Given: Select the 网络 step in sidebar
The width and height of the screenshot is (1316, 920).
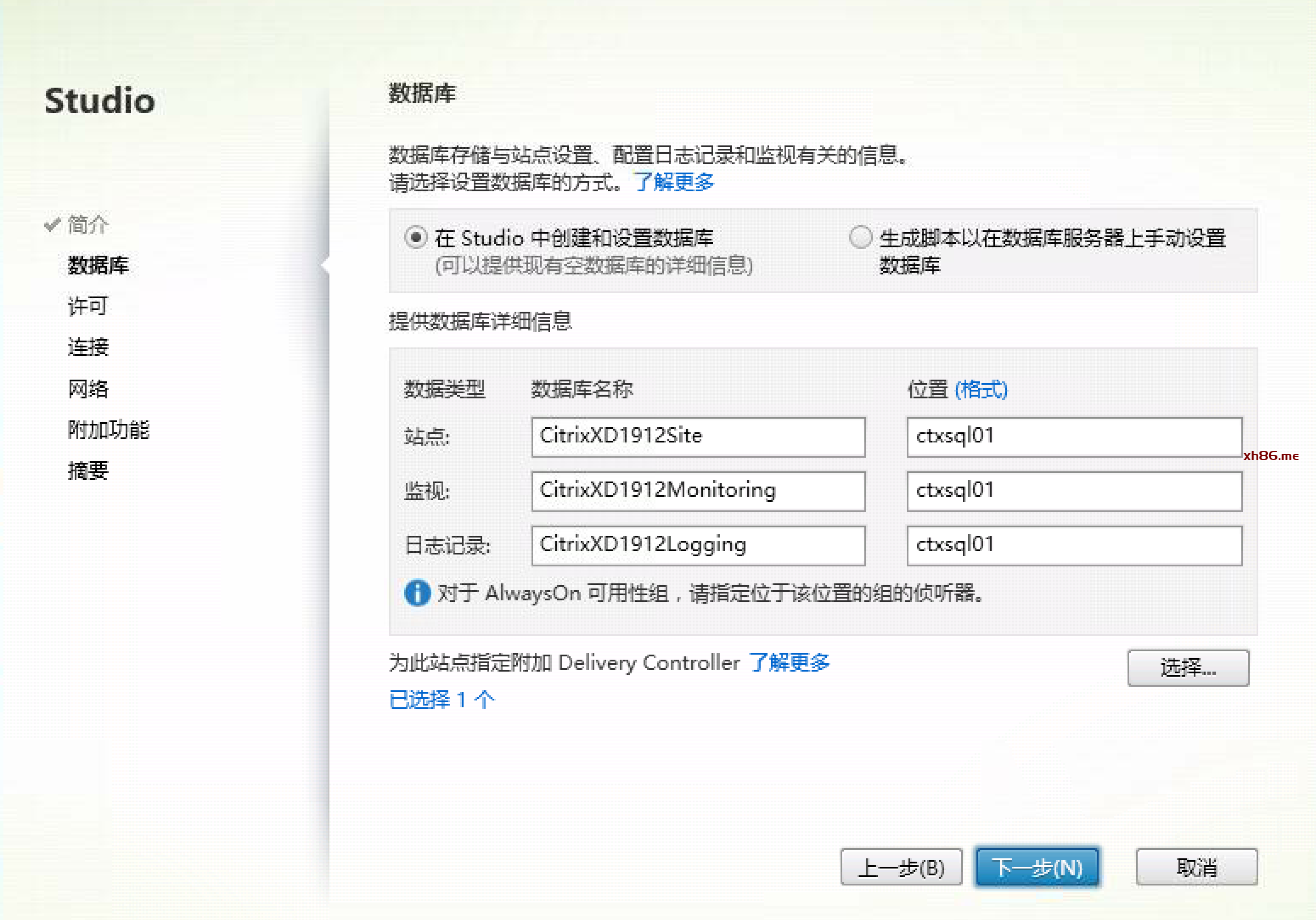Looking at the screenshot, I should pyautogui.click(x=88, y=389).
